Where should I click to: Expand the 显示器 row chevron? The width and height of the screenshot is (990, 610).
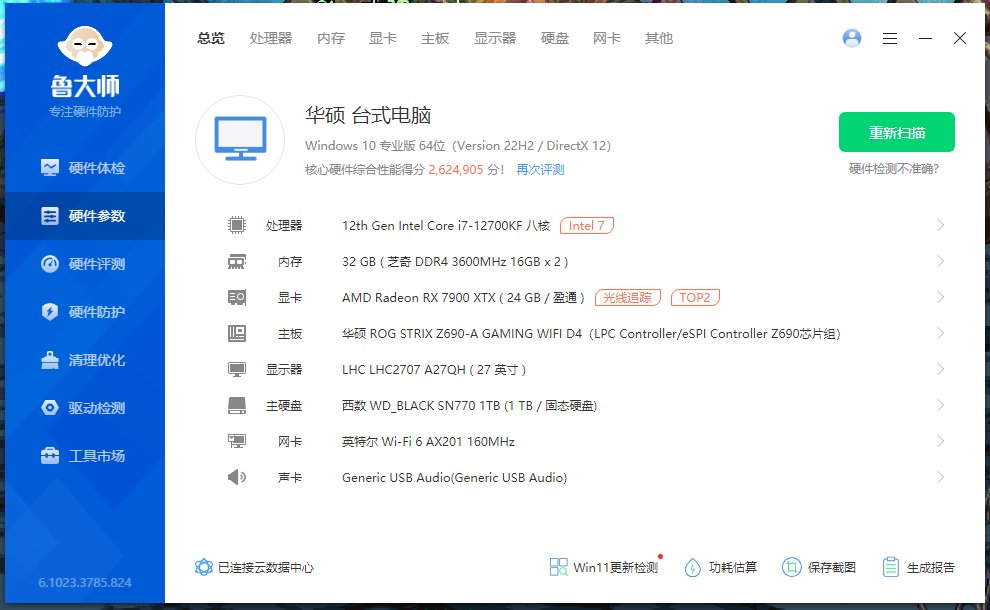[x=941, y=369]
